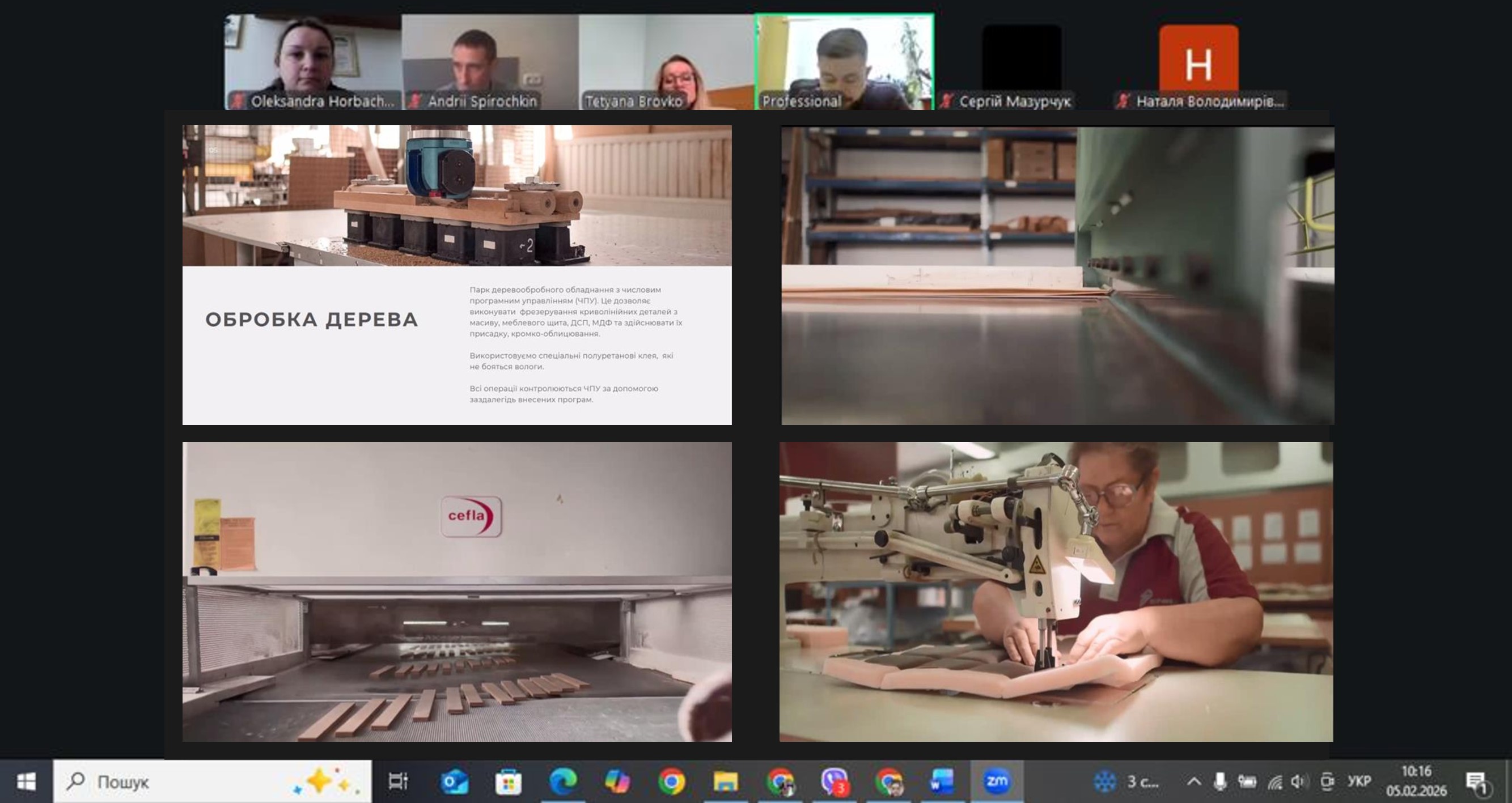Open Copilot app in taskbar
The width and height of the screenshot is (1512, 803).
[617, 781]
